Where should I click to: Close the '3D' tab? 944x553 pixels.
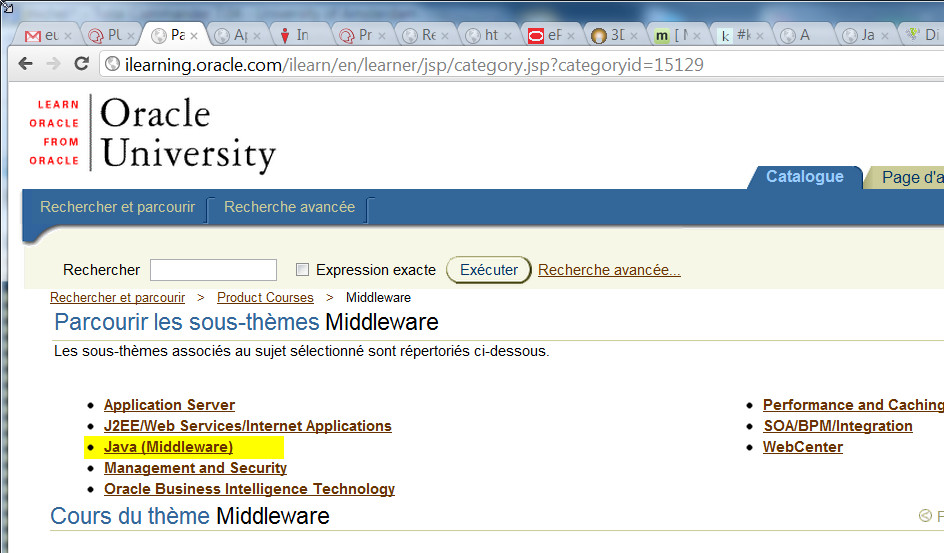(633, 36)
